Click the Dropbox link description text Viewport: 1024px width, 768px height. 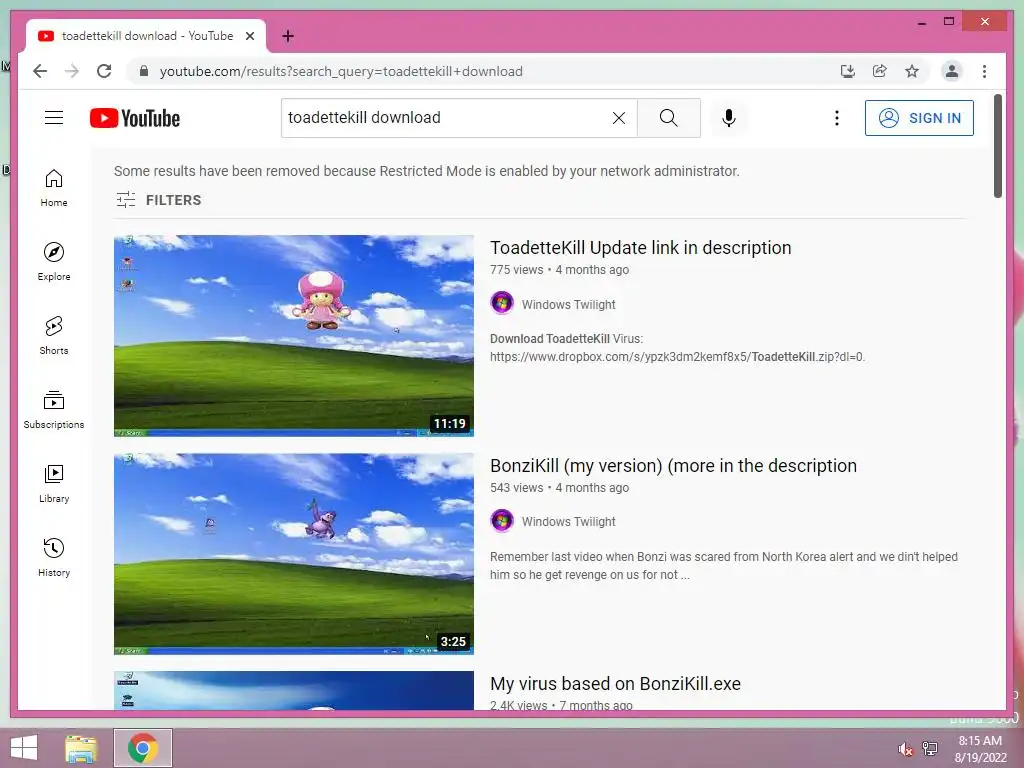pos(677,348)
